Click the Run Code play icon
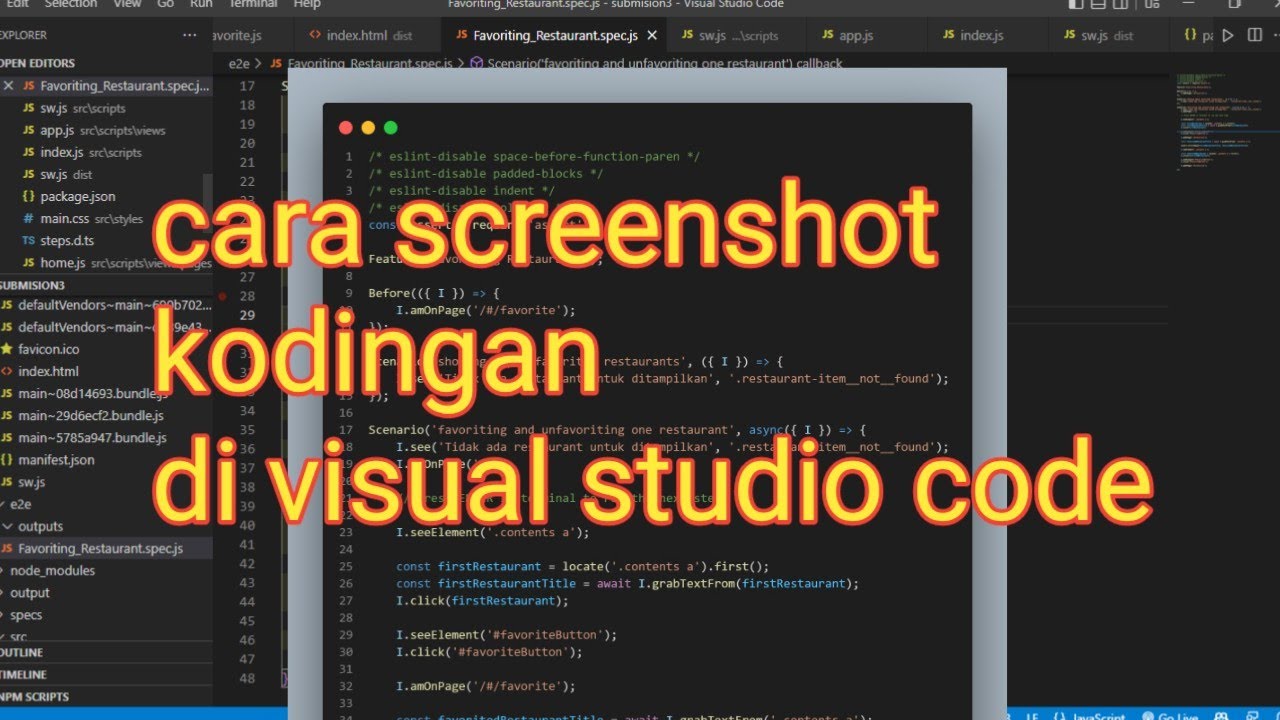Screen dimensions: 1280x720 (x=1229, y=35)
